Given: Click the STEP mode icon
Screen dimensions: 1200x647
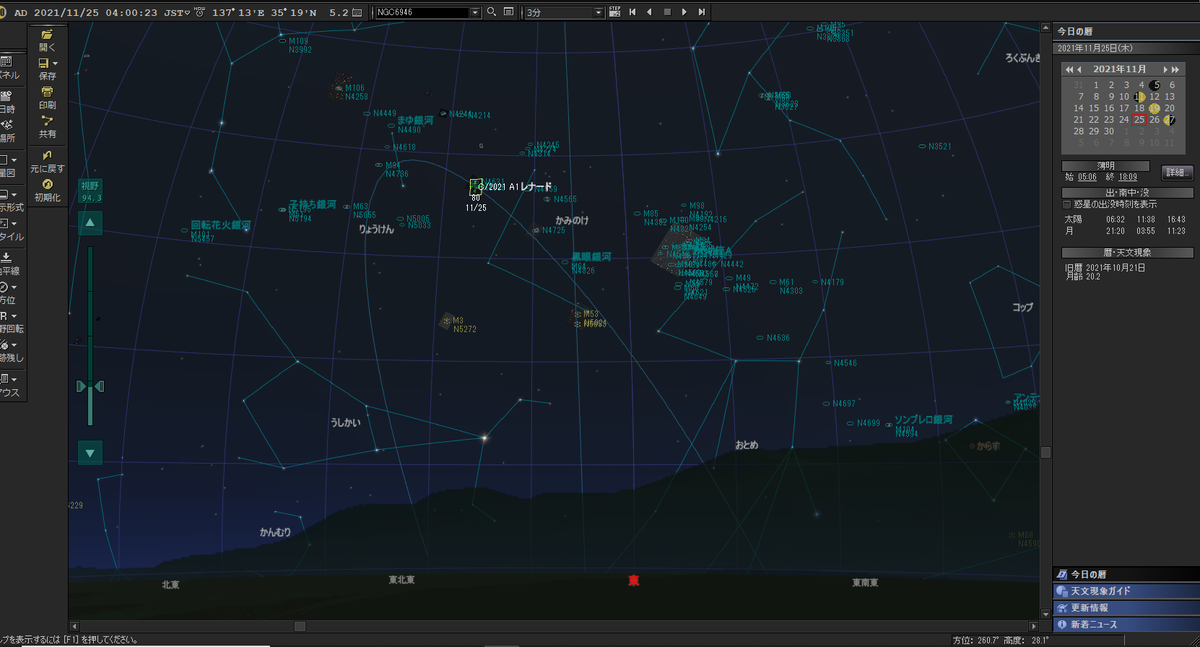Looking at the screenshot, I should (x=614, y=12).
